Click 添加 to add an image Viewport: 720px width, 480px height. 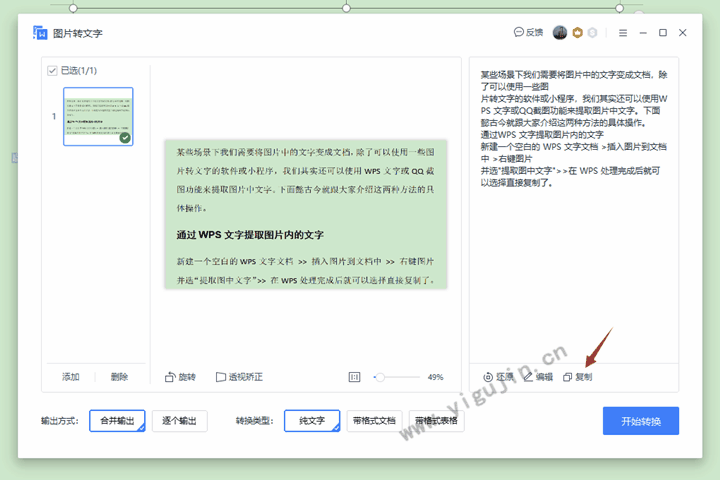tap(71, 377)
